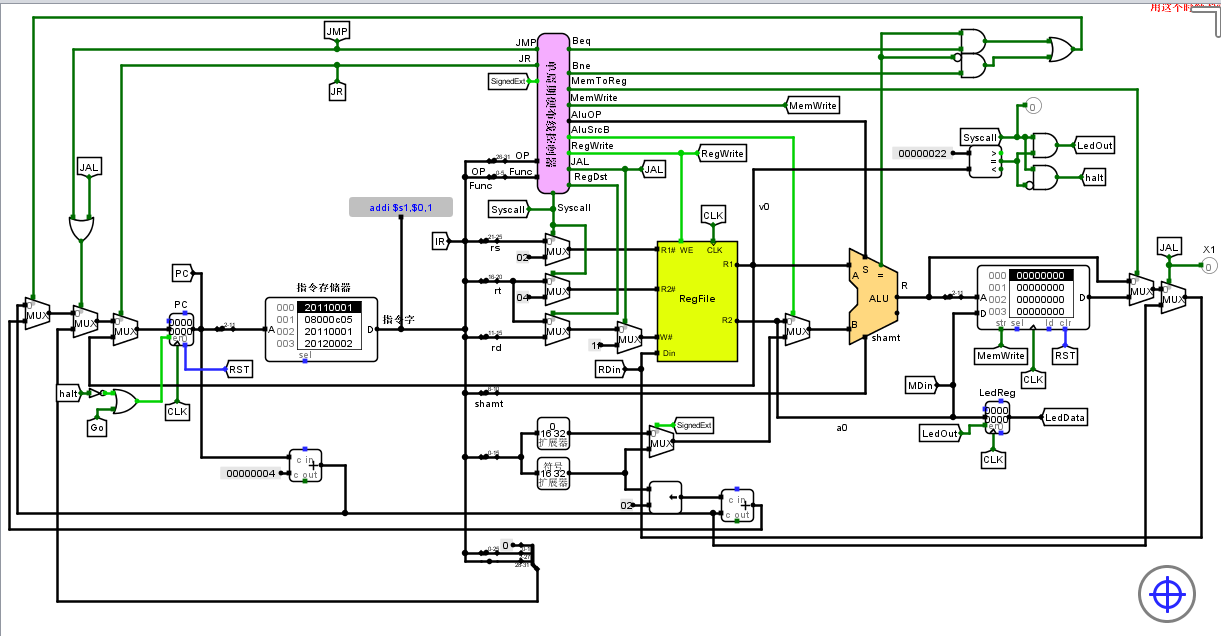Click the RegWrite tunnel

[x=721, y=153]
